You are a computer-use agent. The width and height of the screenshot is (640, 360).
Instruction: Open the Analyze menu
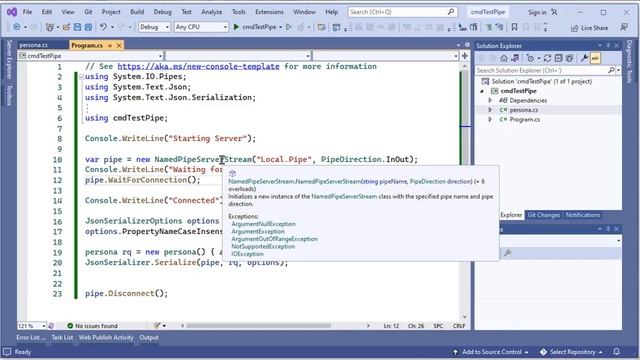click(212, 12)
